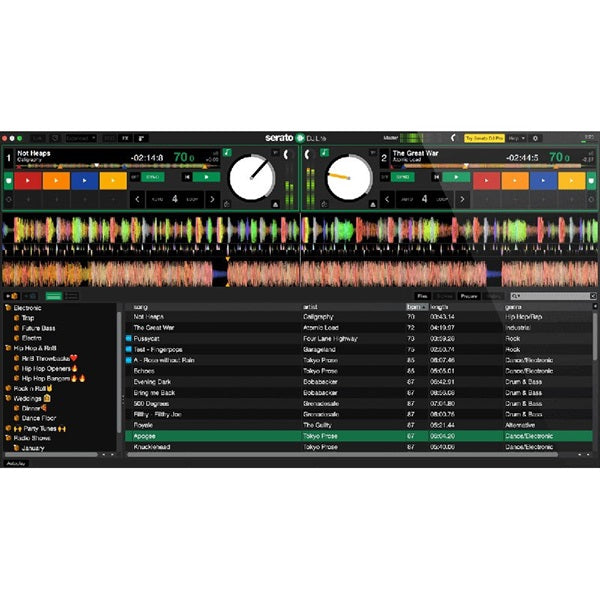600x600 pixels.
Task: Open the Help dropdown menu
Action: coord(516,137)
